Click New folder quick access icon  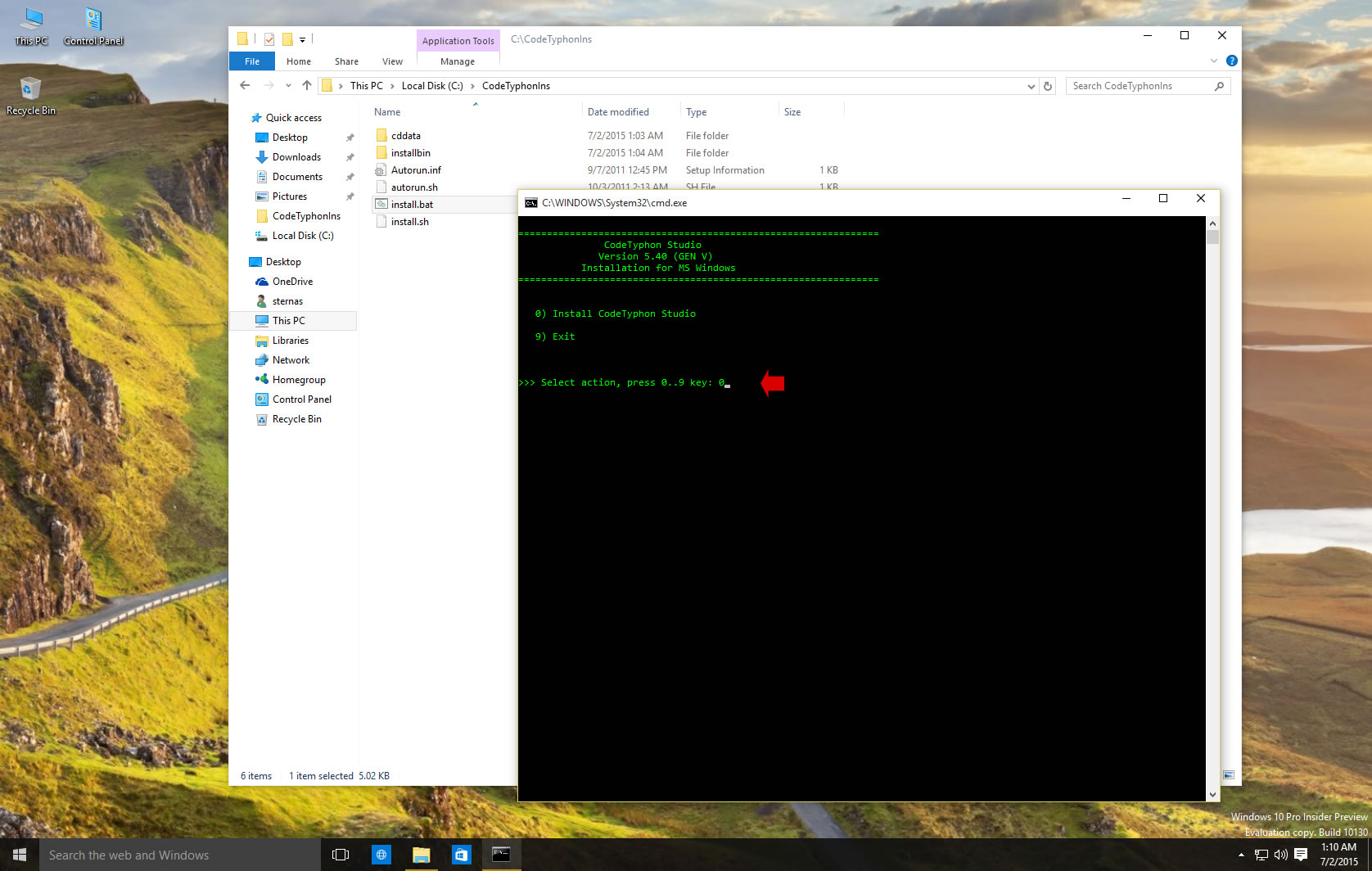click(287, 39)
